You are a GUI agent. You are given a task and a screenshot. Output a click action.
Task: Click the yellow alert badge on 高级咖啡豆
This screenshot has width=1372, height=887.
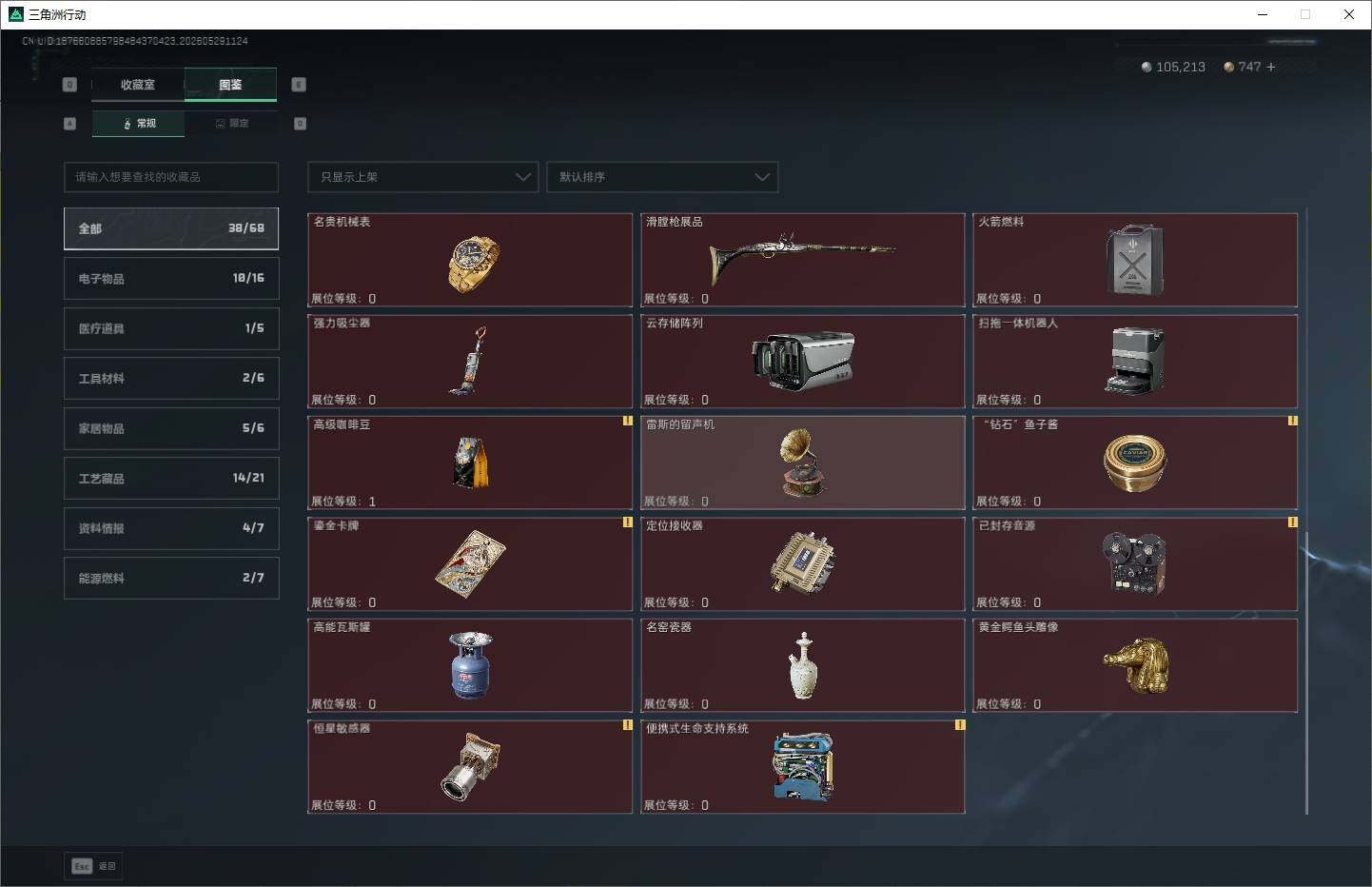point(627,421)
